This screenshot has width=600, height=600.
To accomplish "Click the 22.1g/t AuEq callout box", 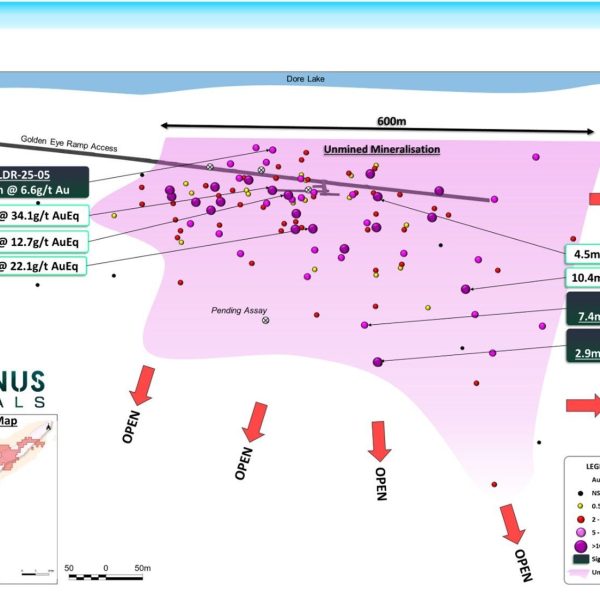I will [x=43, y=265].
